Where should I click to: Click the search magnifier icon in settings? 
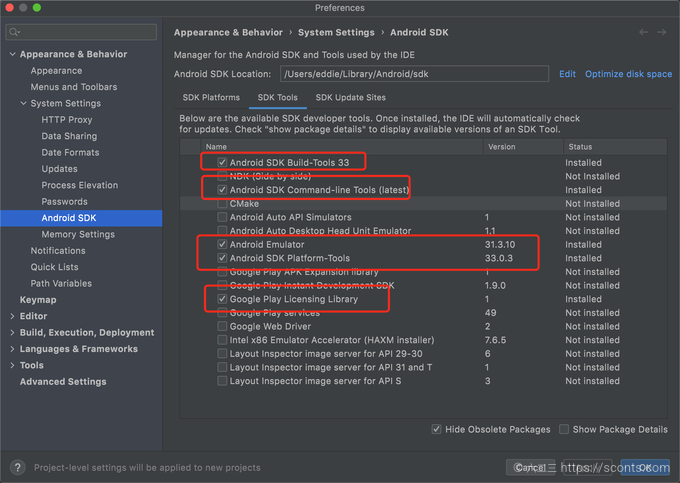tap(14, 32)
